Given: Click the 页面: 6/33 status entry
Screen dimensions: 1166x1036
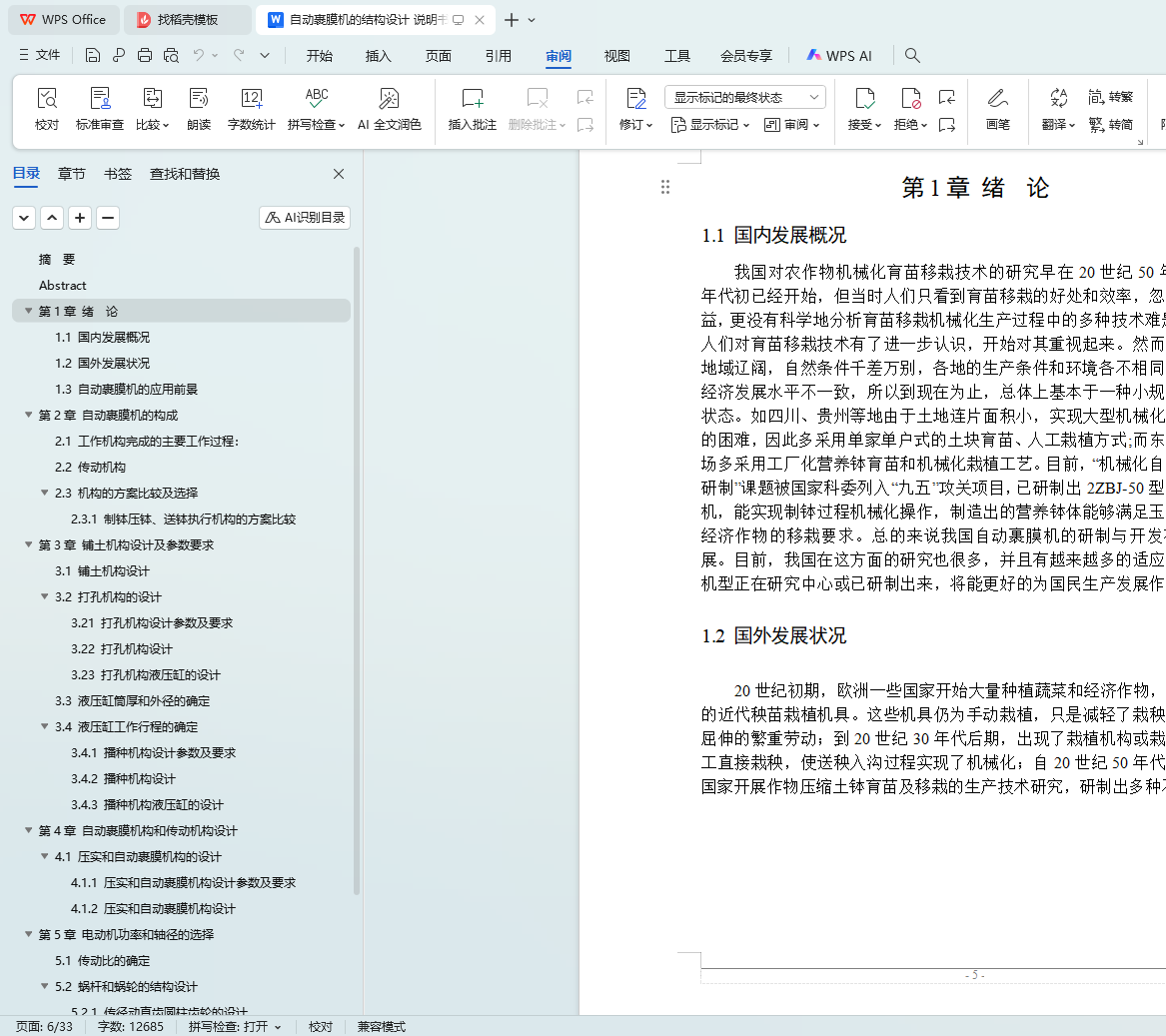Looking at the screenshot, I should [x=44, y=1026].
